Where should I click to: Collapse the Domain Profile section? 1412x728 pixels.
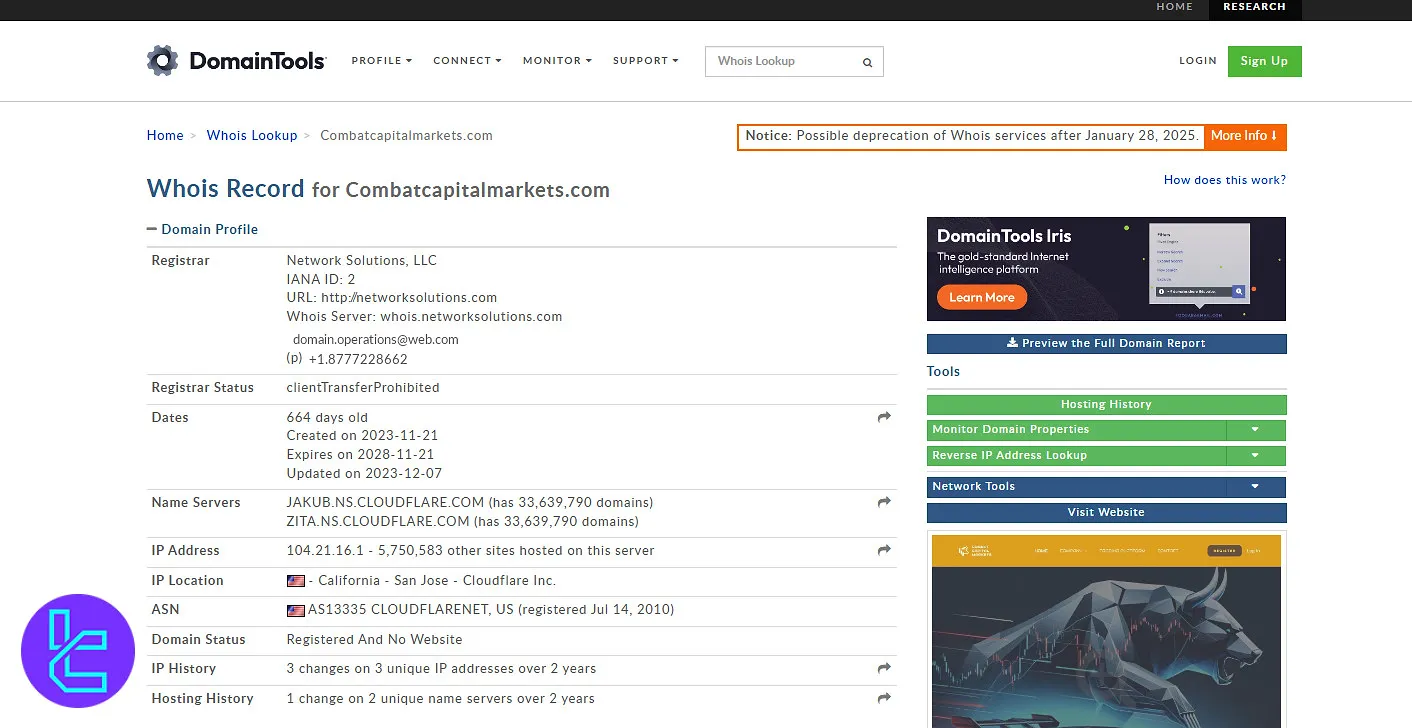[152, 228]
